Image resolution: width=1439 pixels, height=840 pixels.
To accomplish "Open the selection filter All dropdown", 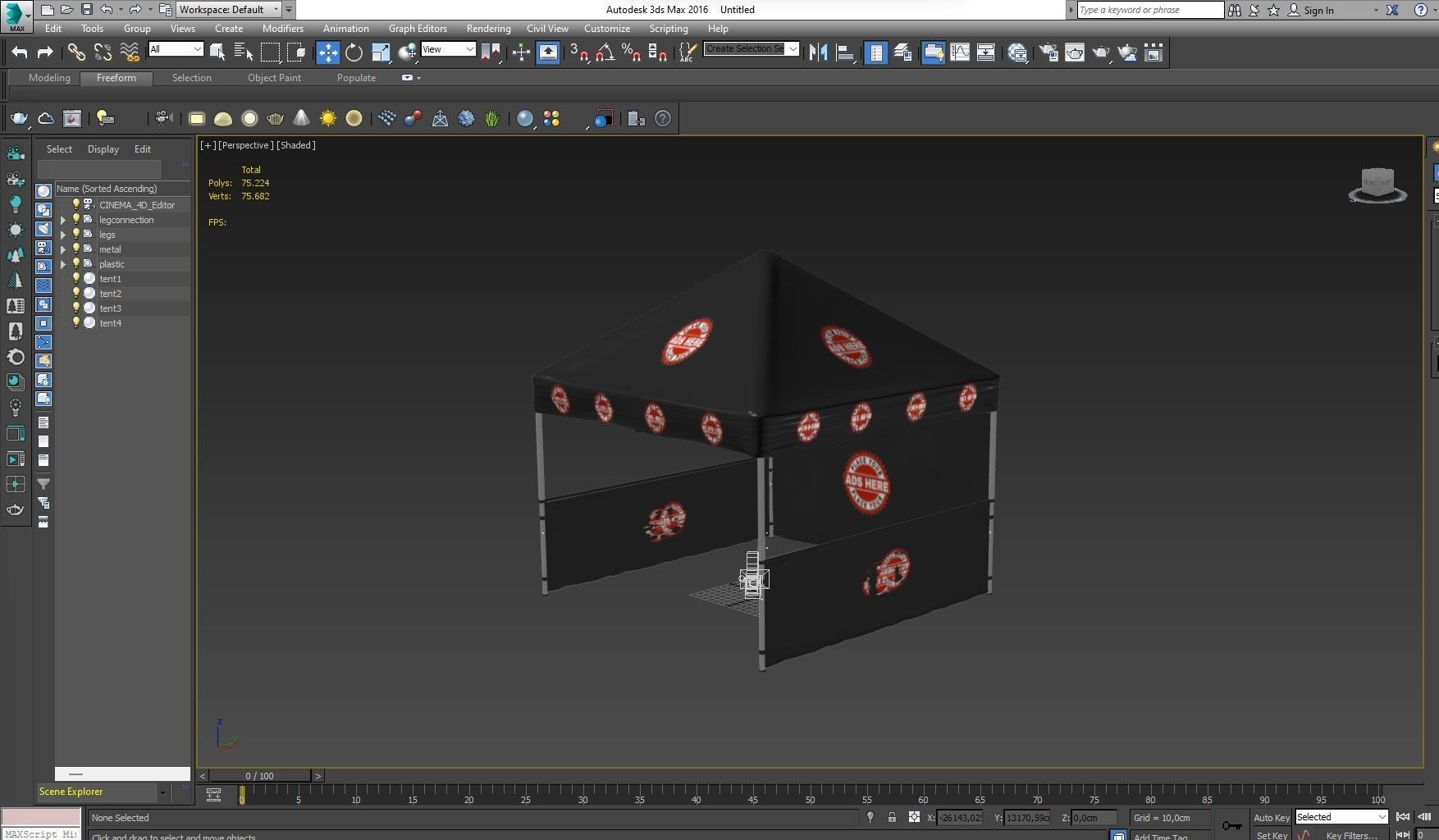I will [176, 49].
